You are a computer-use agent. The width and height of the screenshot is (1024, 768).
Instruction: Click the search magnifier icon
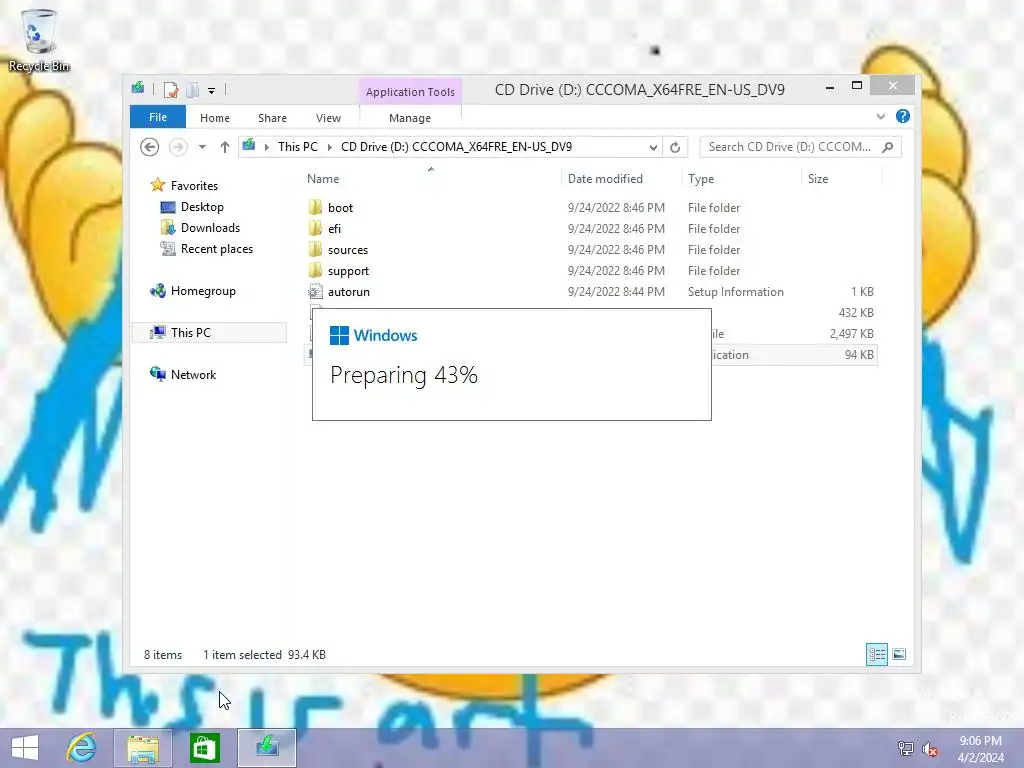pyautogui.click(x=888, y=147)
